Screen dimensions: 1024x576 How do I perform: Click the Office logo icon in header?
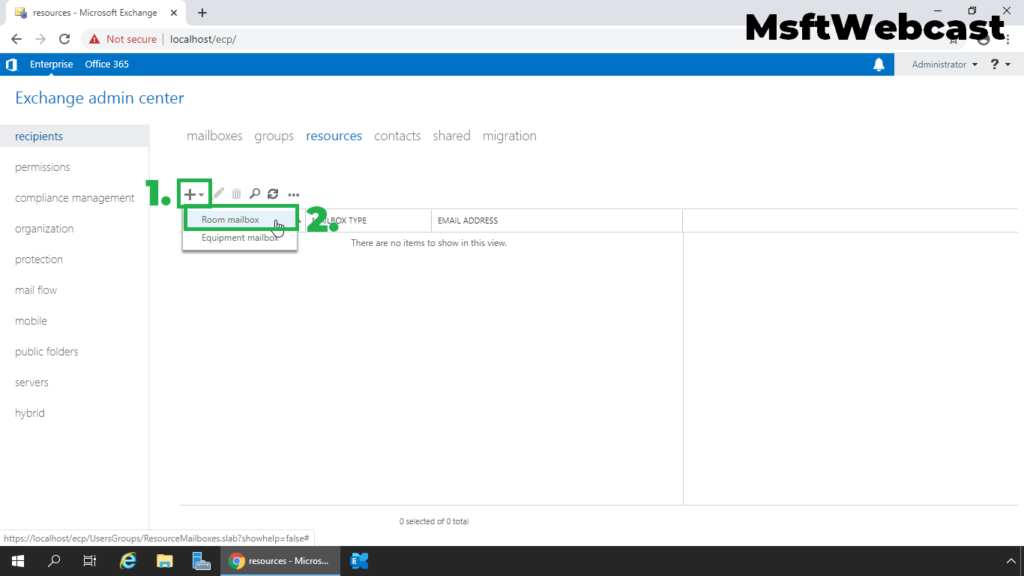11,65
